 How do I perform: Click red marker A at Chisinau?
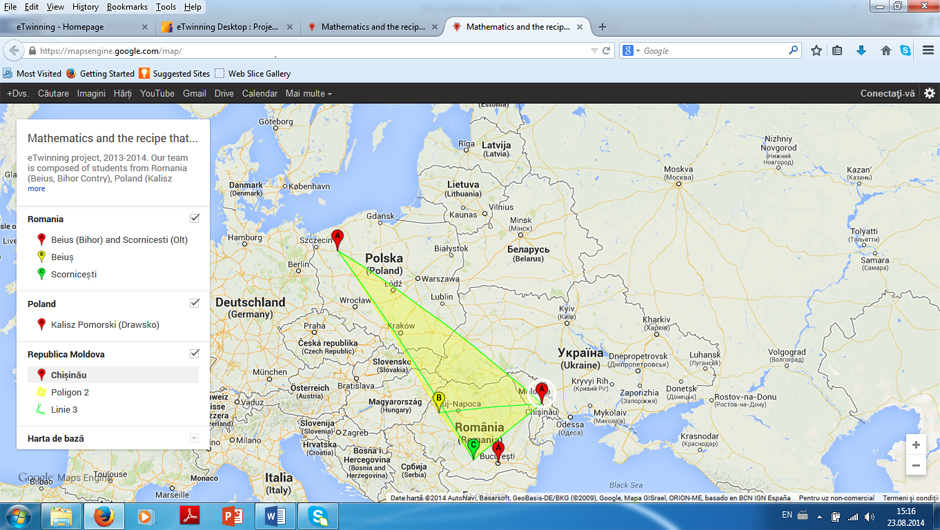pos(541,393)
